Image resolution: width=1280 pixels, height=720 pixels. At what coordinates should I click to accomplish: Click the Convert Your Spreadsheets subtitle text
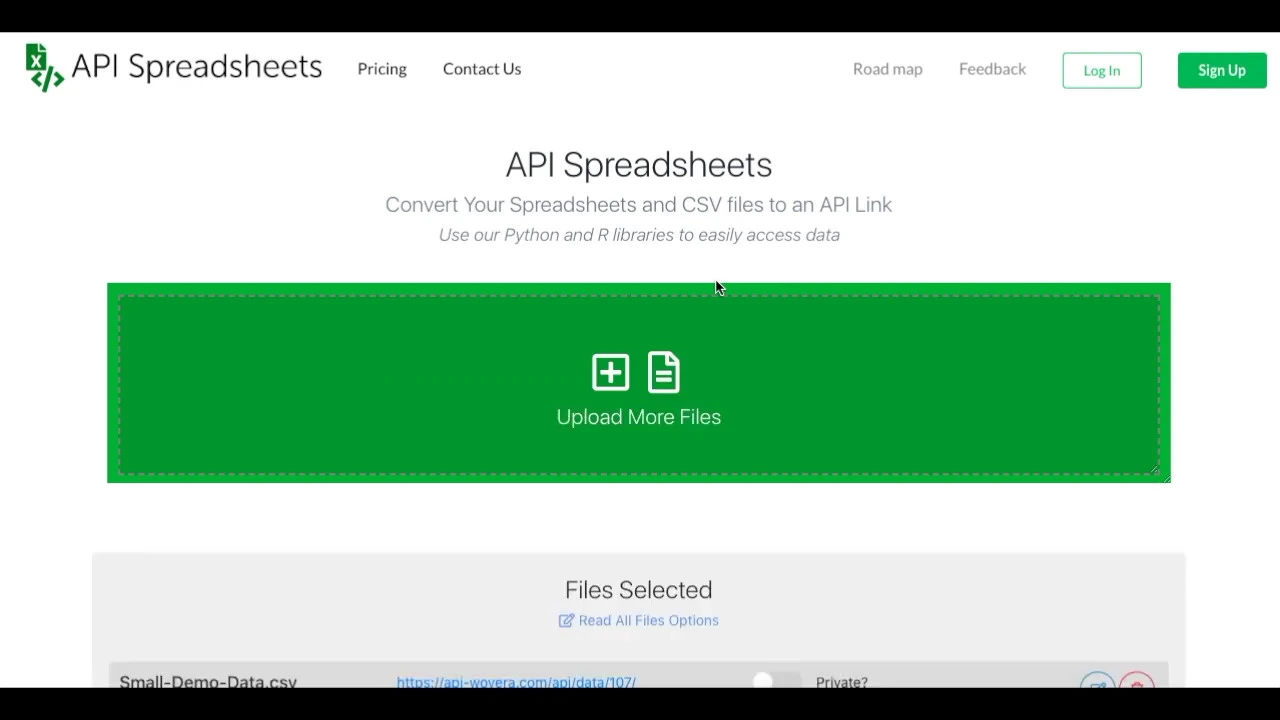639,205
